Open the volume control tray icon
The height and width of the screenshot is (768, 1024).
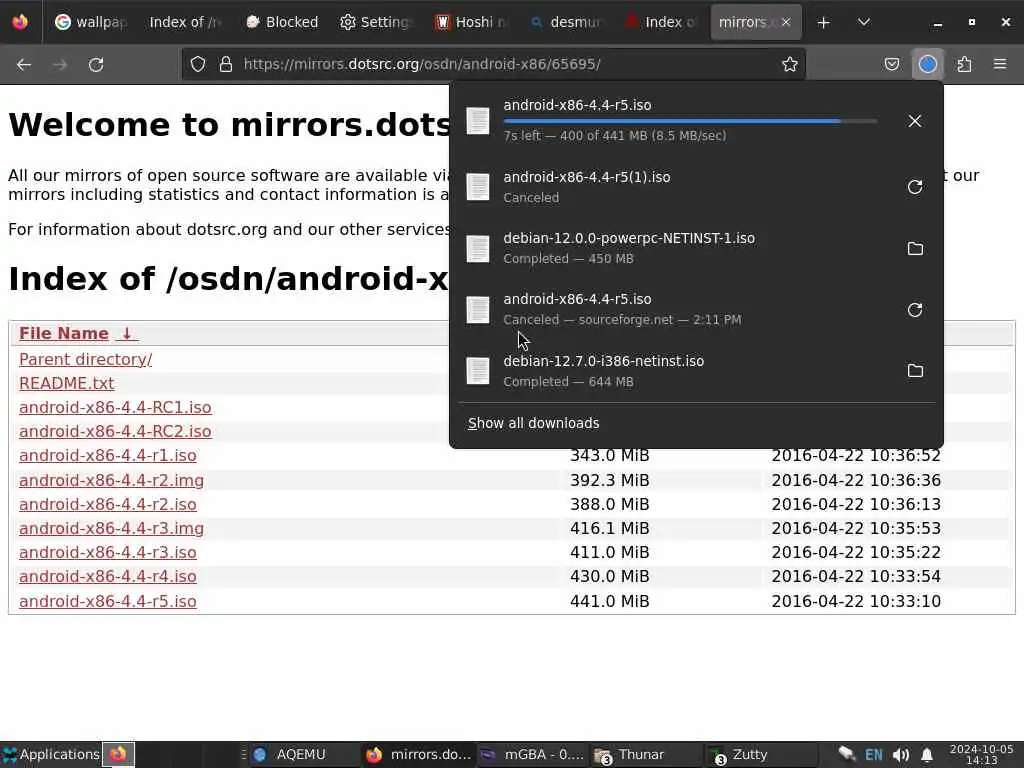[x=901, y=755]
